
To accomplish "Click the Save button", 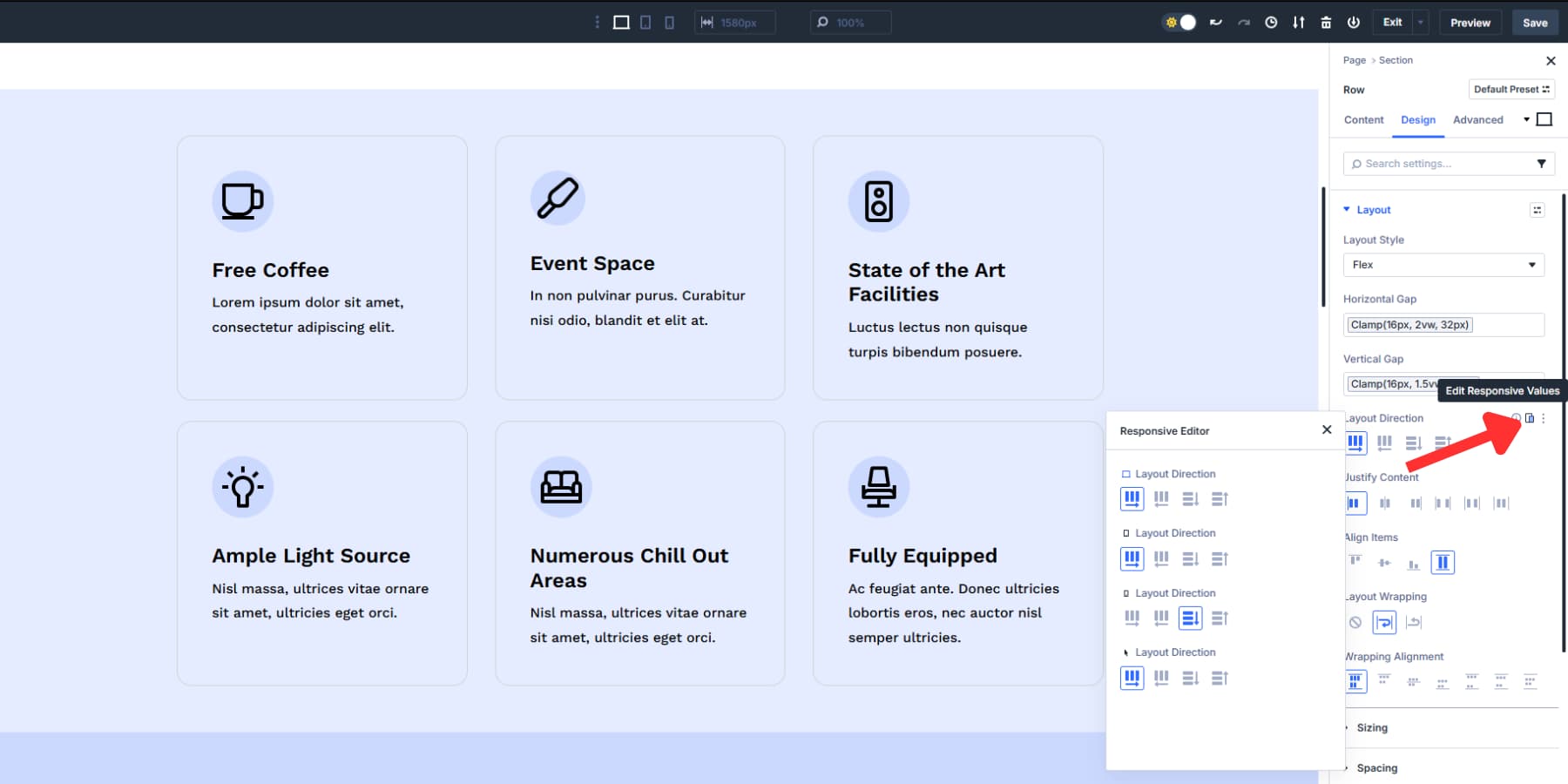I will (x=1535, y=22).
